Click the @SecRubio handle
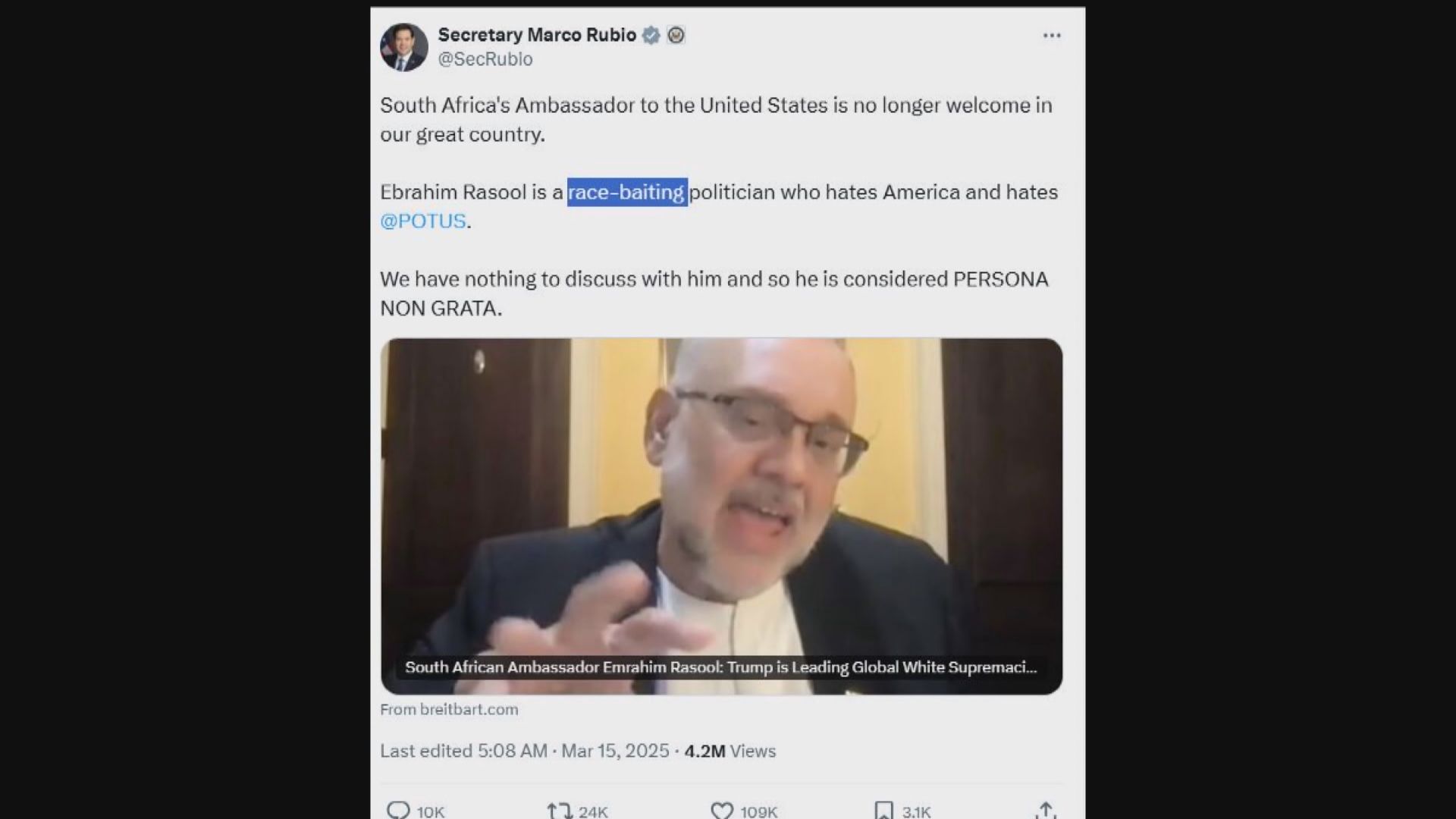Viewport: 1456px width, 819px height. 485,59
